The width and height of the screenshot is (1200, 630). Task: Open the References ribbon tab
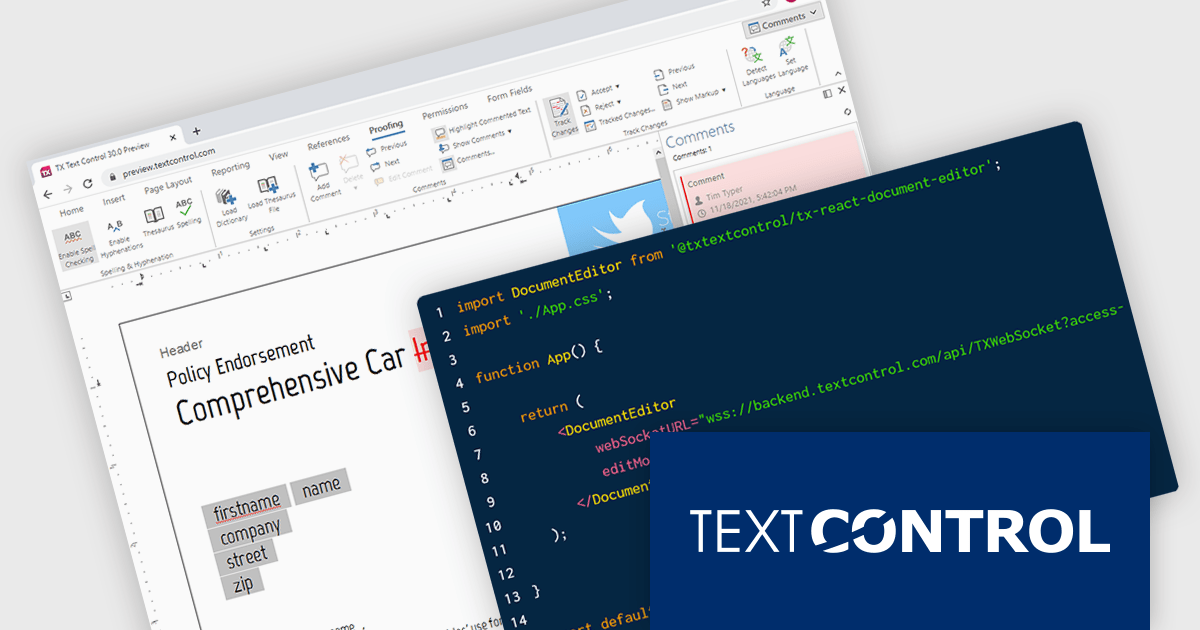(x=328, y=142)
